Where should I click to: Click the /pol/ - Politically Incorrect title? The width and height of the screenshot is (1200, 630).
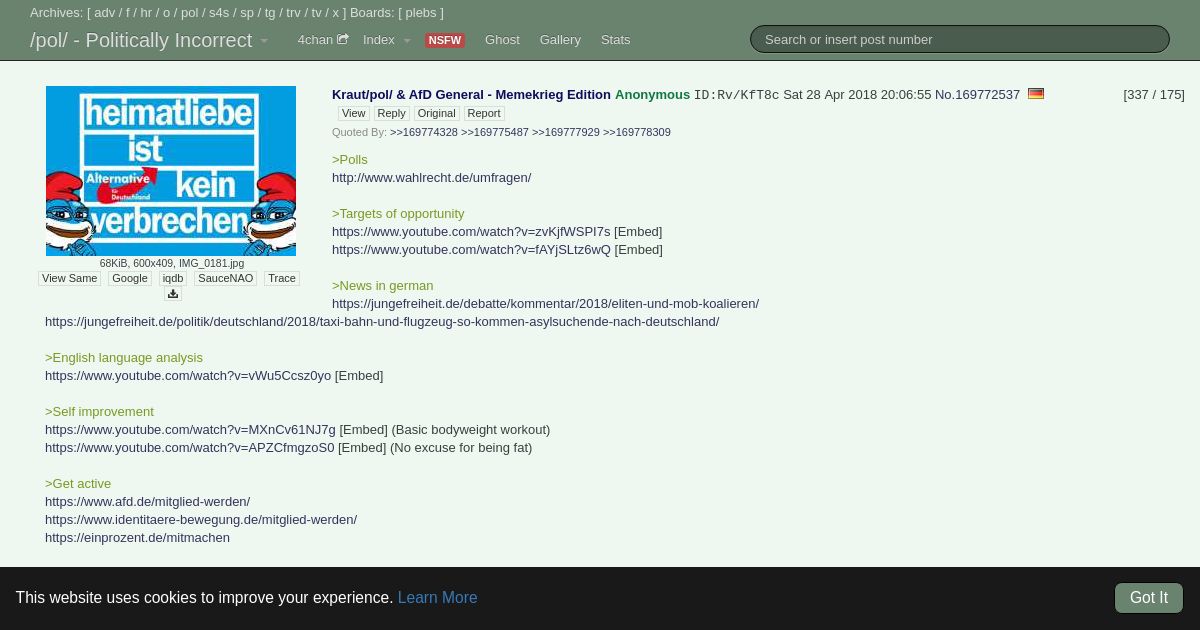141,40
